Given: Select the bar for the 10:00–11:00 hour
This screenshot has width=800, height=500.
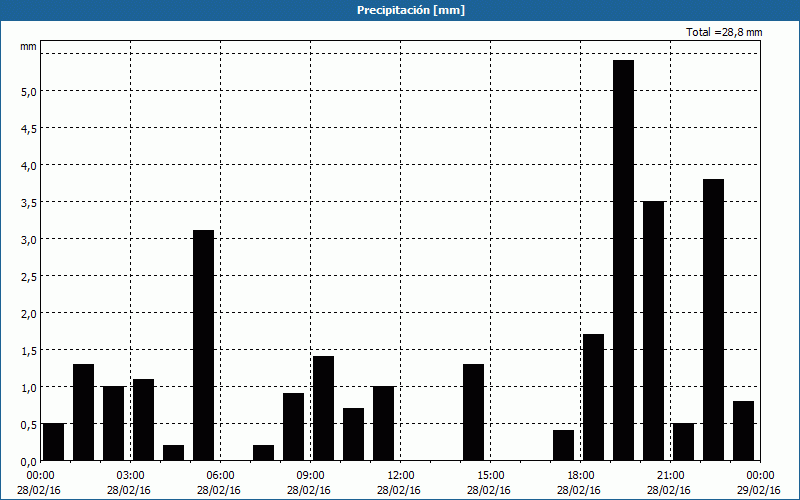Looking at the screenshot, I should (x=354, y=434).
